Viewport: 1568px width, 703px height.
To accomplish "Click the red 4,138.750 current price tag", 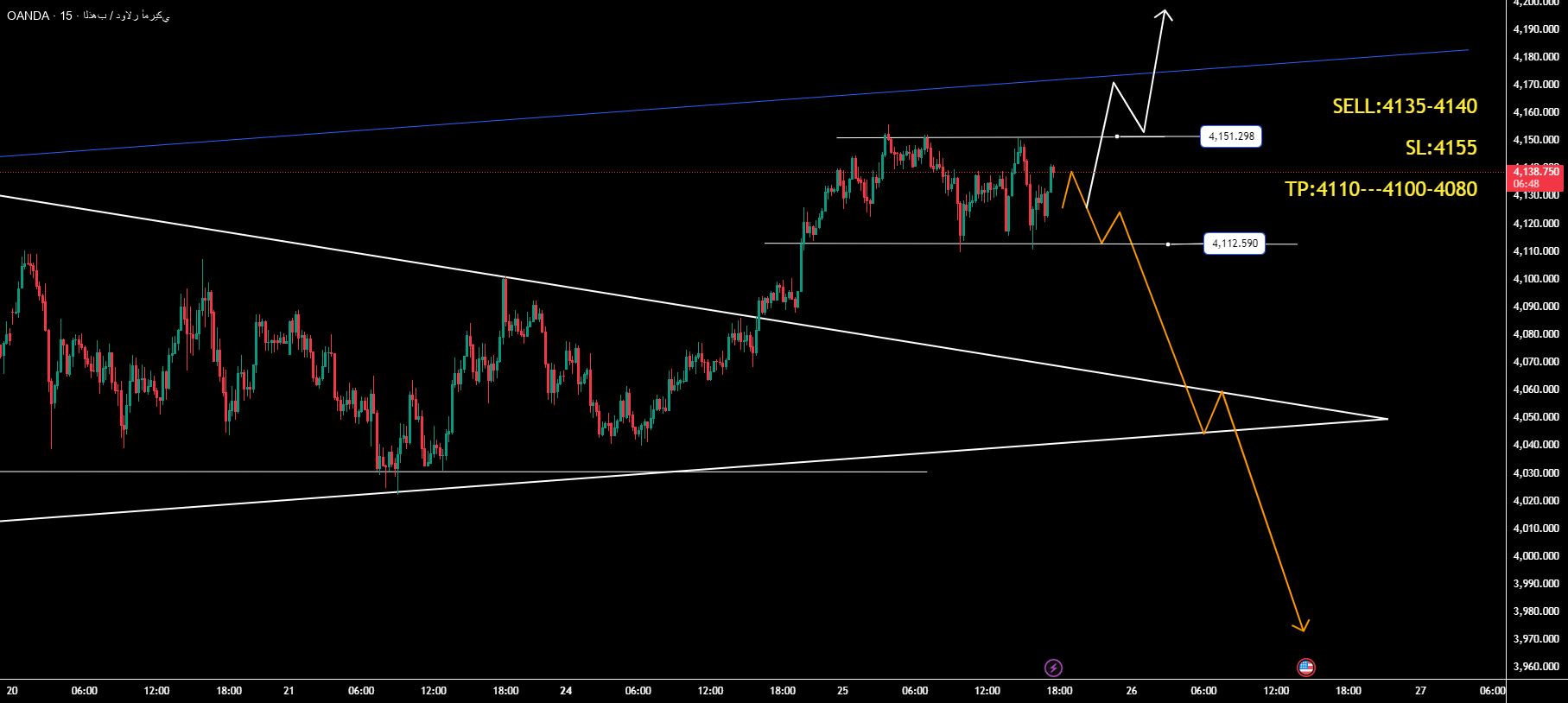I will pyautogui.click(x=1536, y=177).
